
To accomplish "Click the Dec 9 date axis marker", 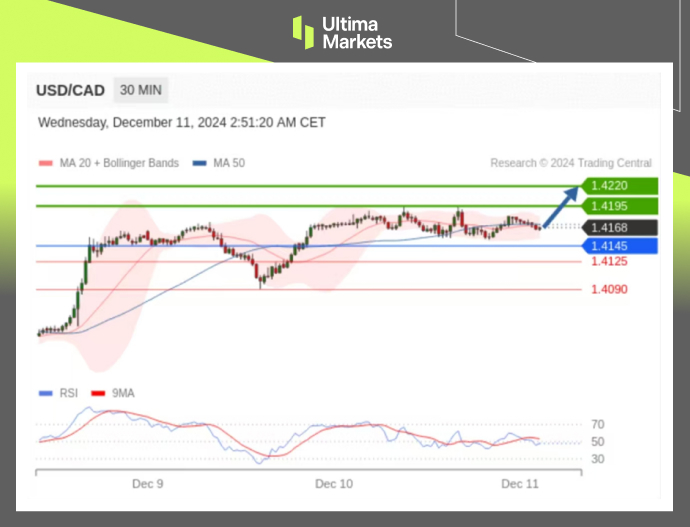I will (x=147, y=484).
